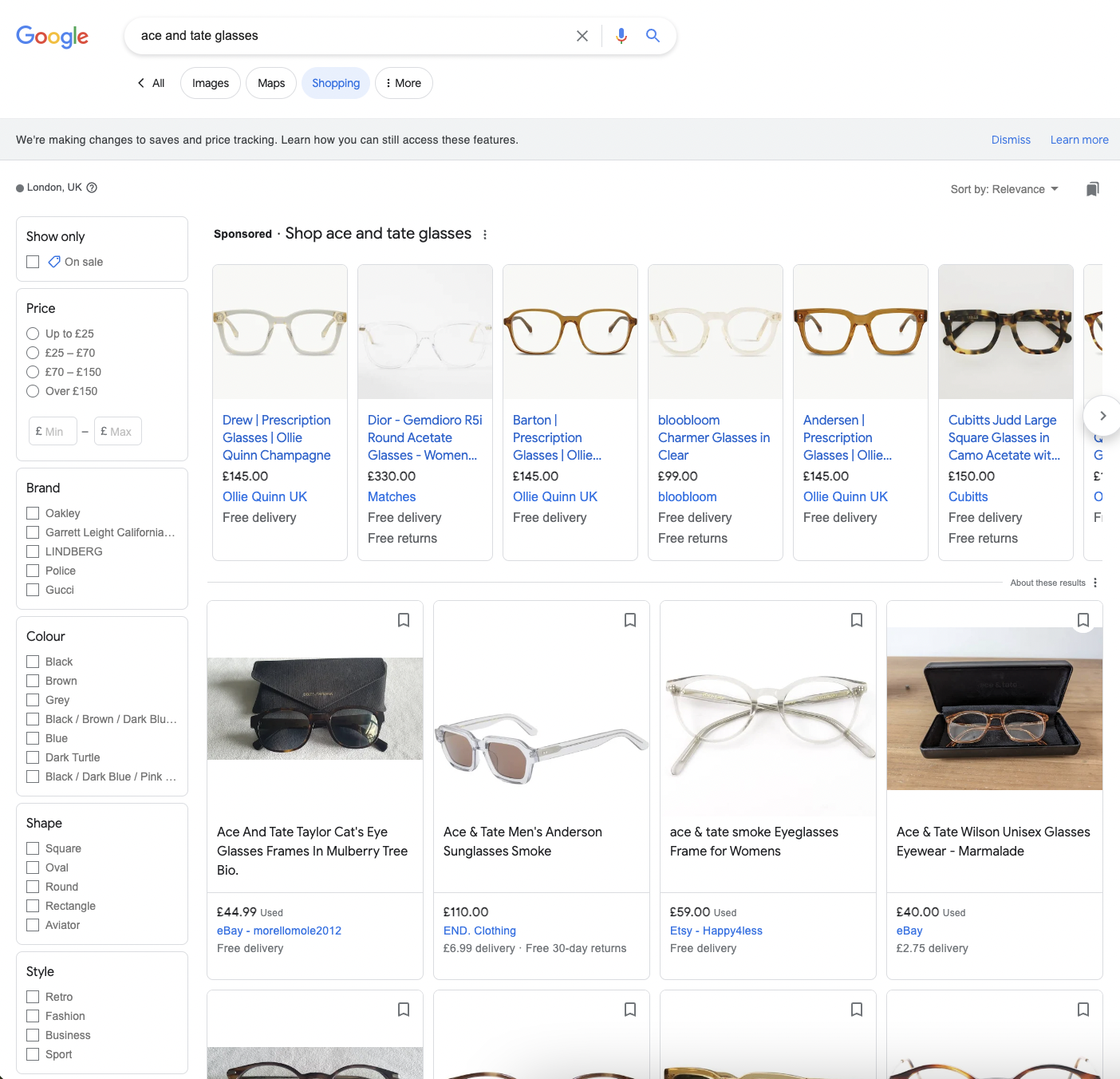Clear the search box with the X icon
1120x1079 pixels.
(582, 36)
